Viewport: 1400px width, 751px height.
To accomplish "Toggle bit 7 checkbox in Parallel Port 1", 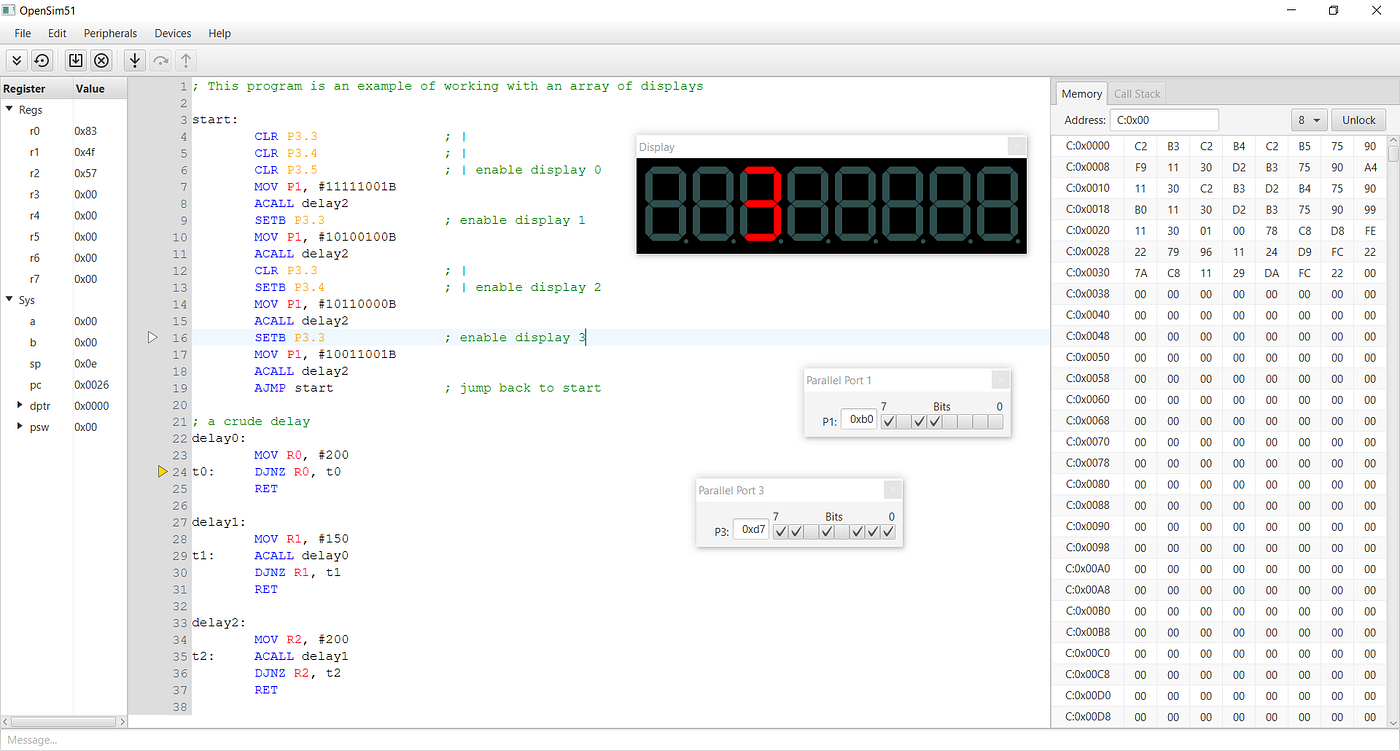I will 888,421.
